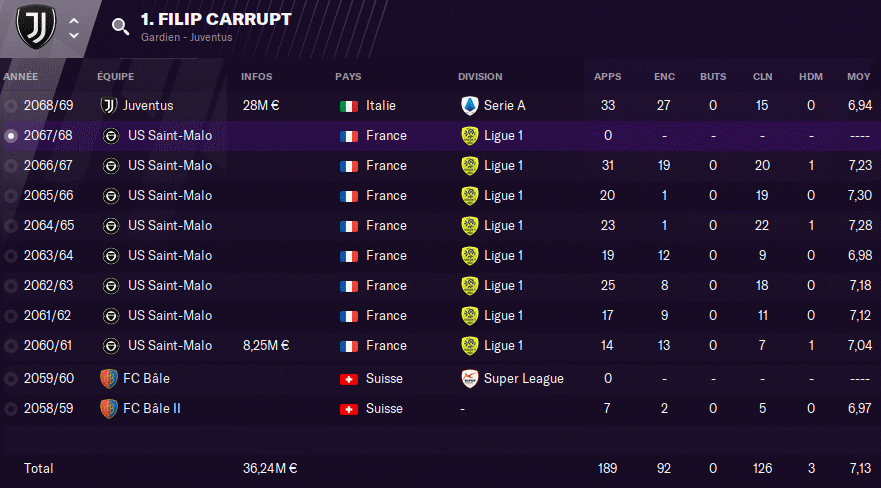This screenshot has width=881, height=488.
Task: Select the 2068/69 season radio button
Action: click(x=11, y=106)
